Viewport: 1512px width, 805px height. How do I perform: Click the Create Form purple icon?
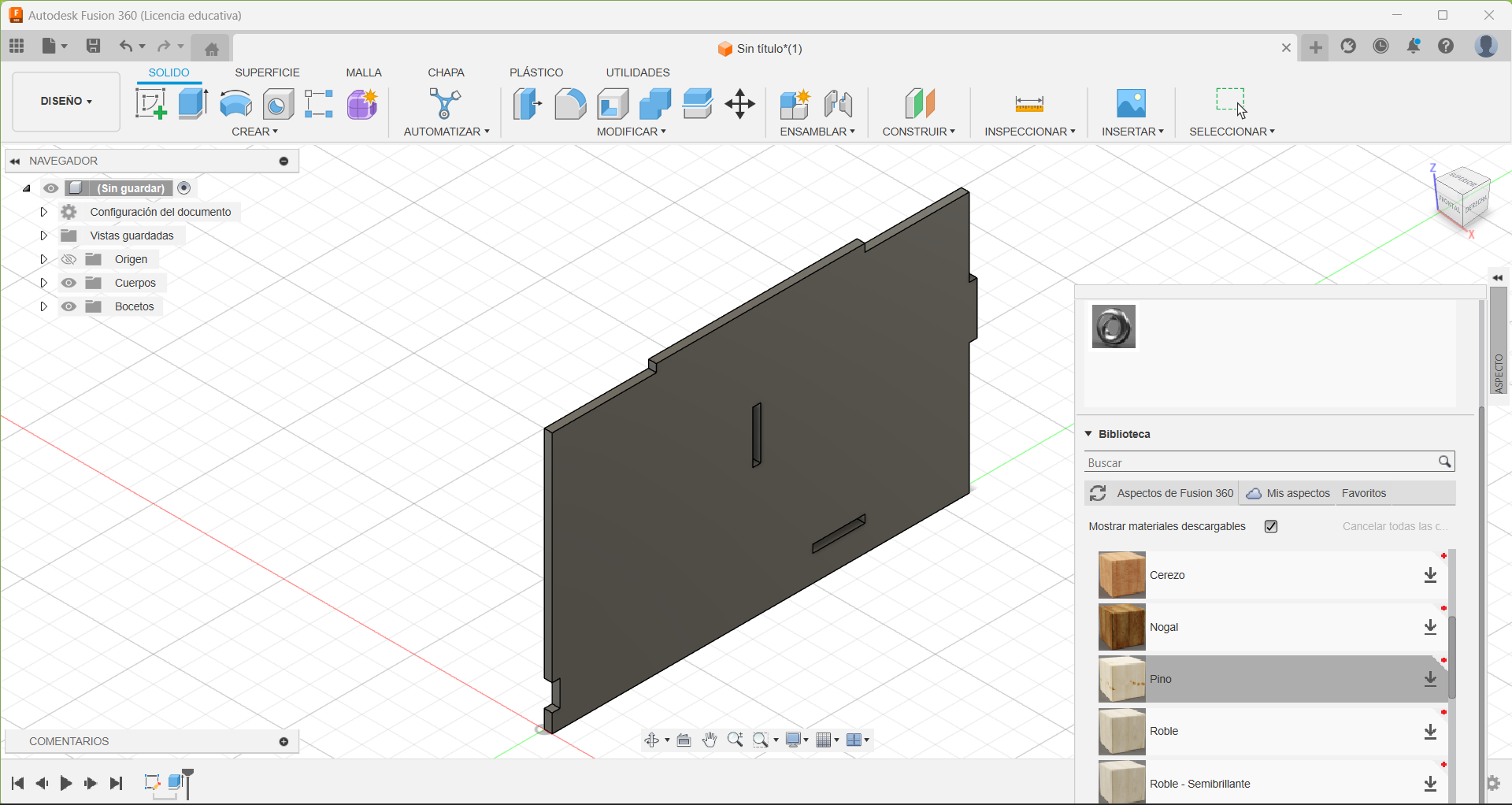pyautogui.click(x=362, y=104)
